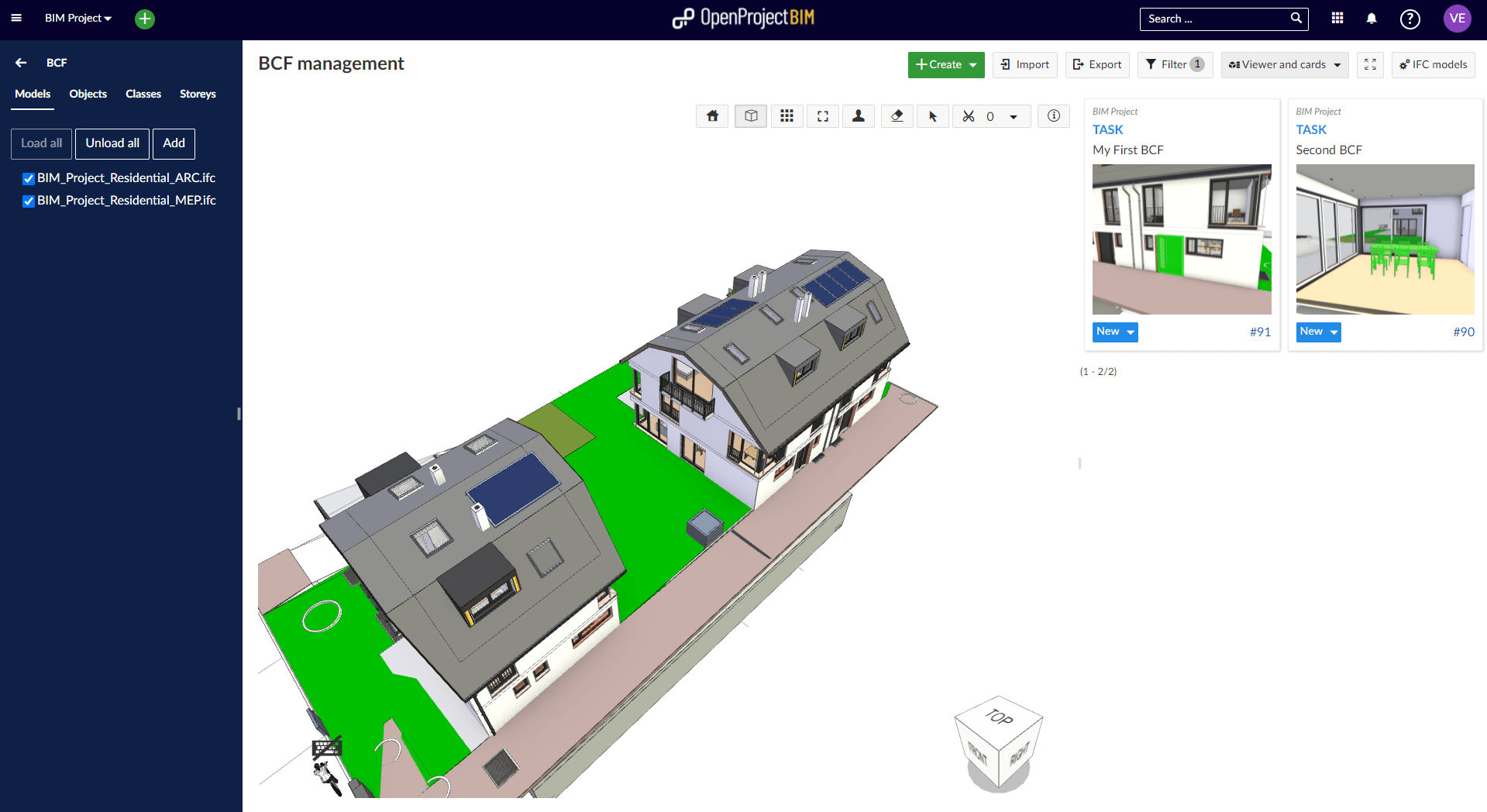1487x812 pixels.
Task: Reset the 3D view with home icon
Action: pyautogui.click(x=712, y=116)
